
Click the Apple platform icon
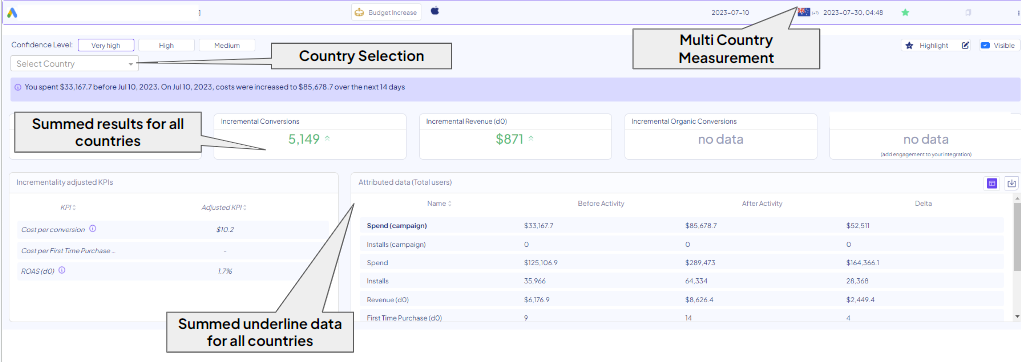[x=435, y=11]
